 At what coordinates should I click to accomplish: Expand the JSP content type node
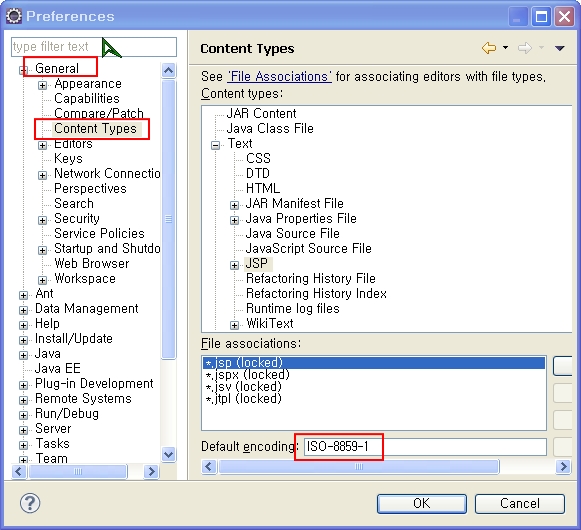(x=234, y=265)
